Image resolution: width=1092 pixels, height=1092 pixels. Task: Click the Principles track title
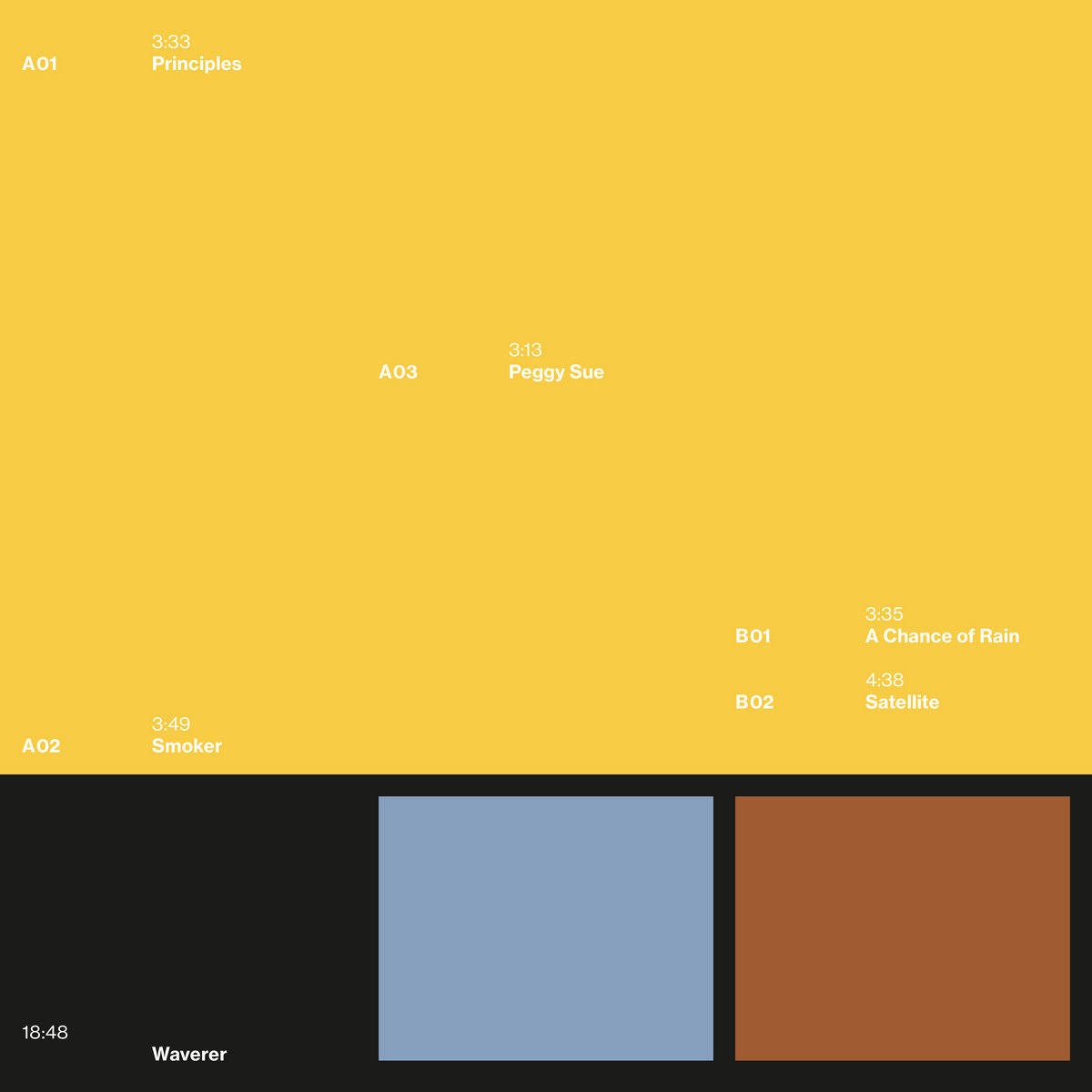click(x=197, y=64)
